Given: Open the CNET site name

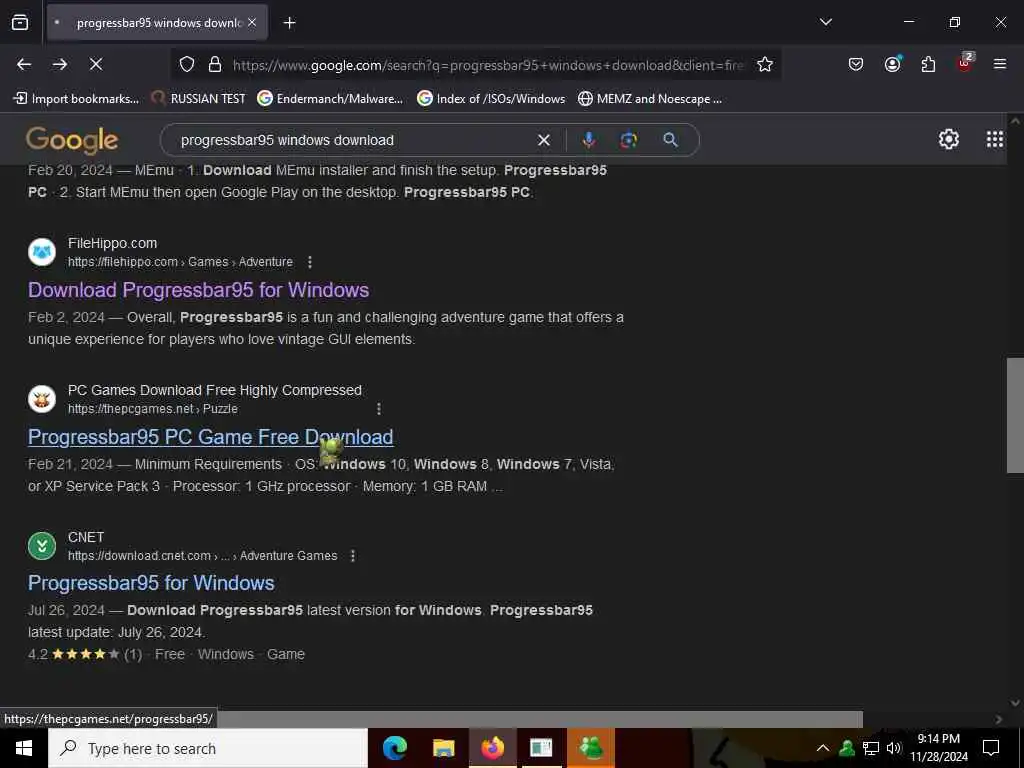Looking at the screenshot, I should pyautogui.click(x=86, y=537).
